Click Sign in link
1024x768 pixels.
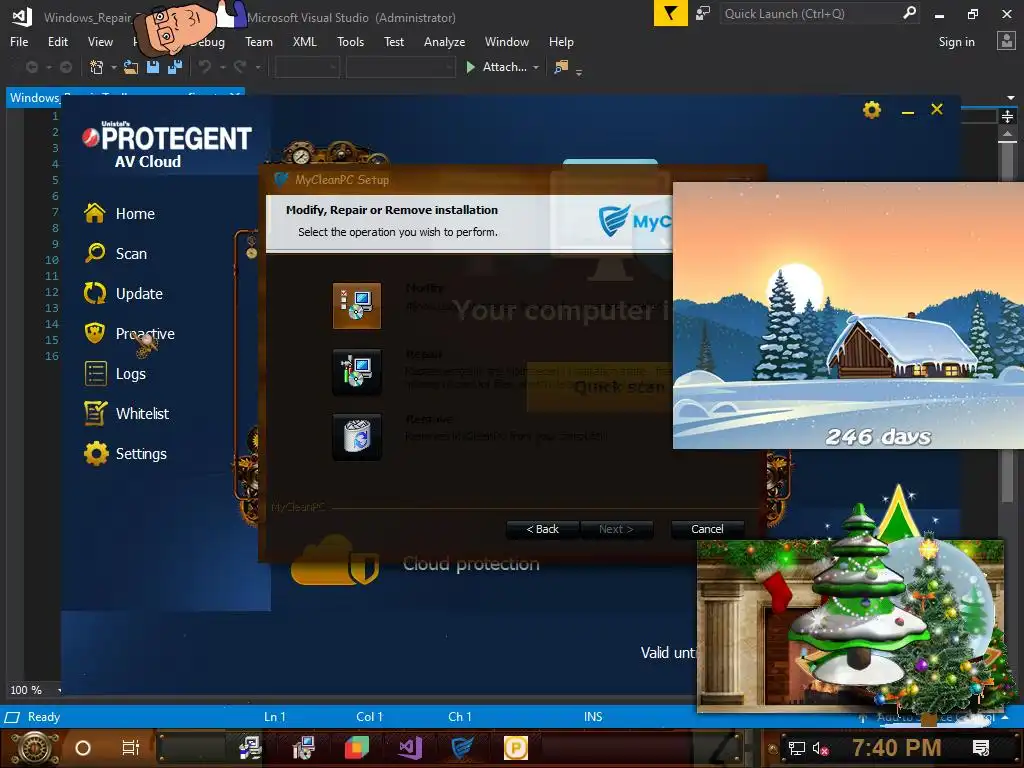[956, 42]
